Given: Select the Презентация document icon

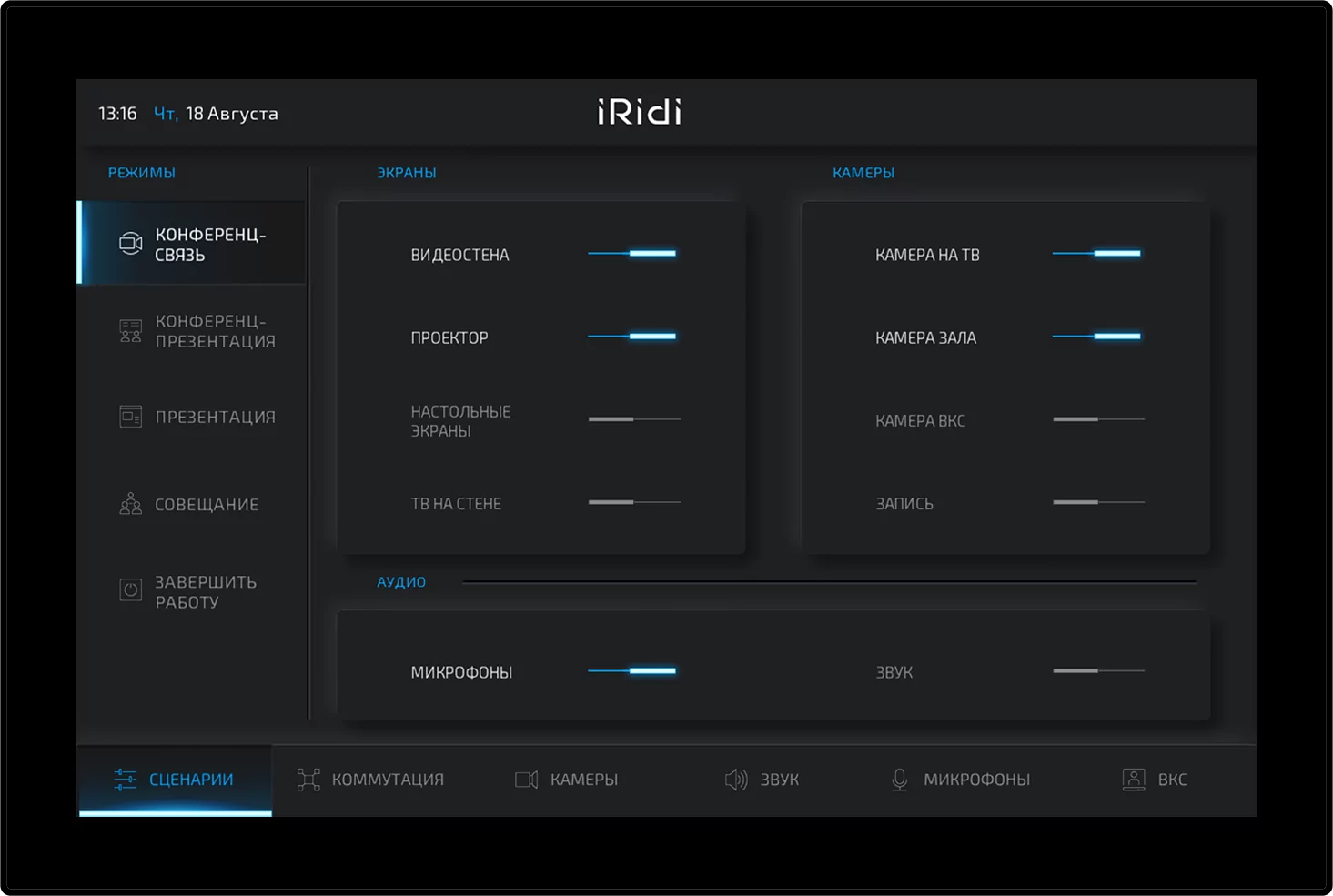Looking at the screenshot, I should pos(130,416).
